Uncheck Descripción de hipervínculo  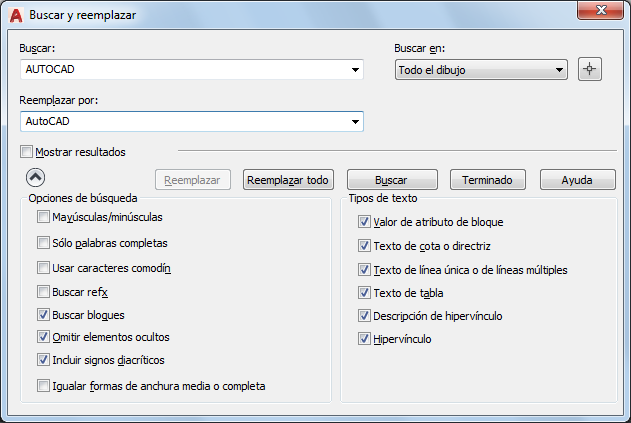(x=364, y=316)
